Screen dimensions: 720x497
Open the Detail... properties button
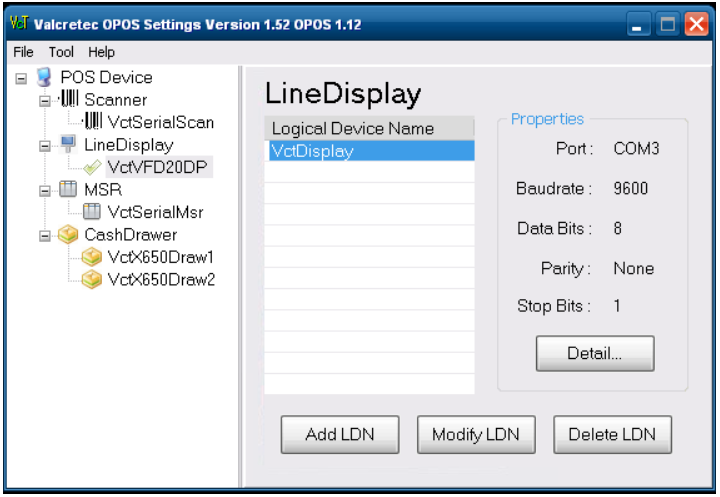point(595,353)
